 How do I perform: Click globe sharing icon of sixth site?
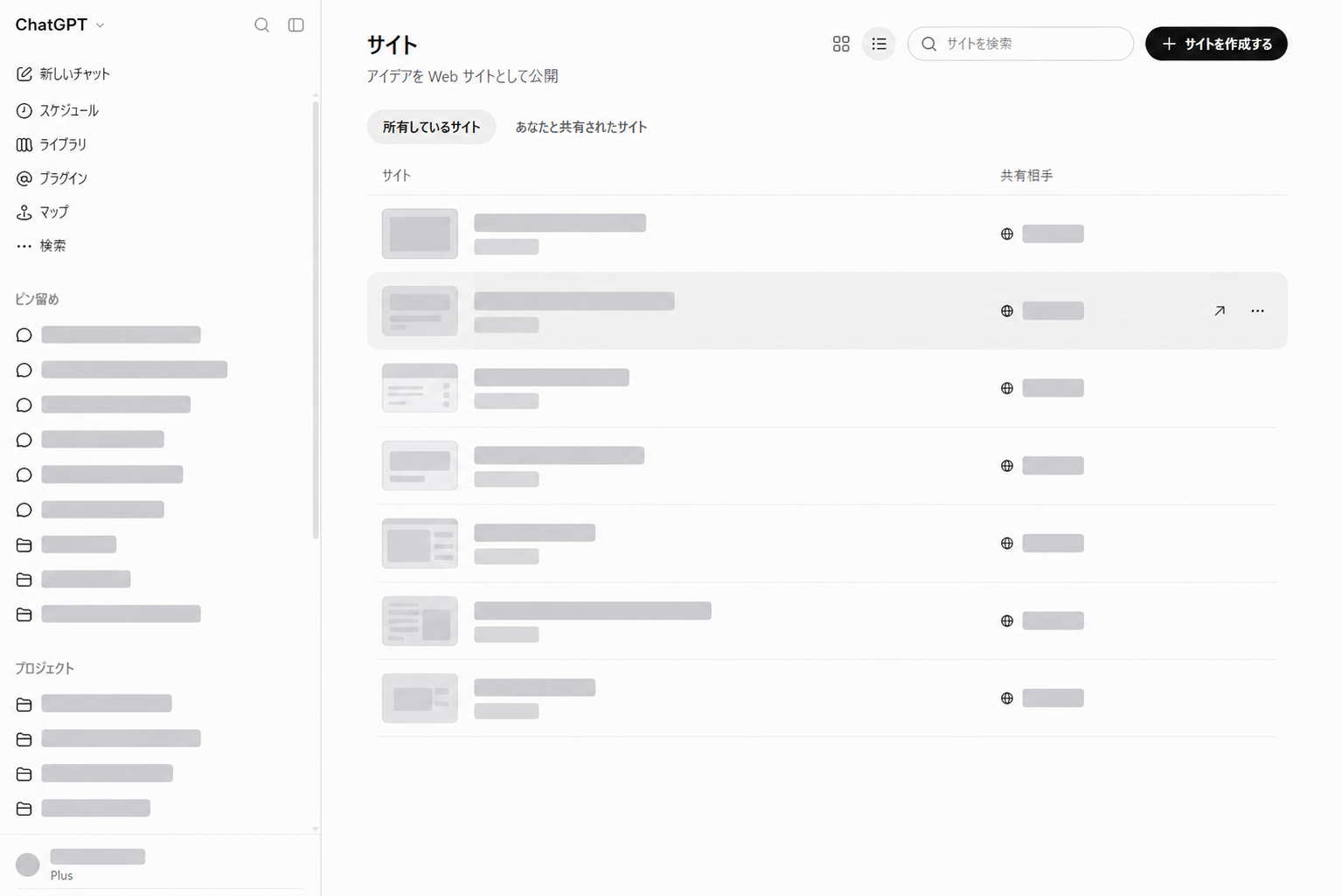(x=1007, y=621)
